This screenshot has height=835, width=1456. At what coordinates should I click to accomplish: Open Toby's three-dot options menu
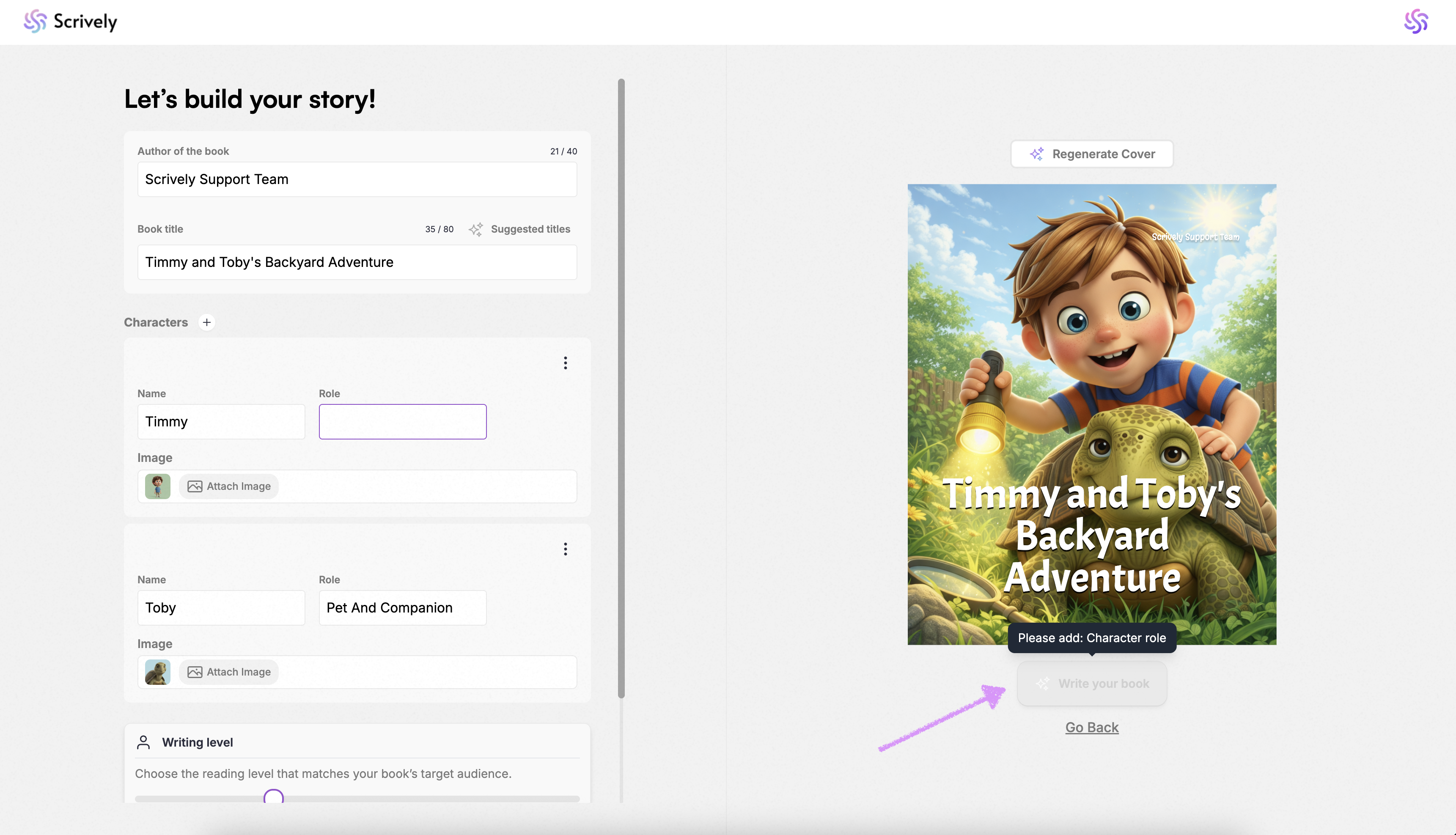(x=566, y=549)
